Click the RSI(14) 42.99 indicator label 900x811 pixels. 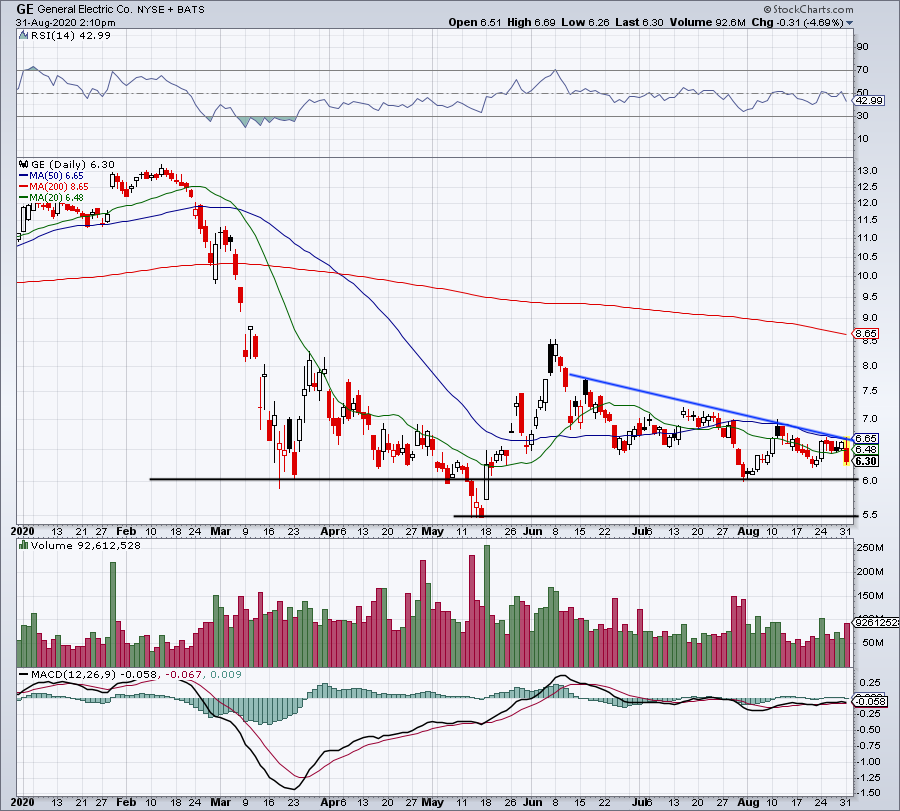[x=71, y=36]
